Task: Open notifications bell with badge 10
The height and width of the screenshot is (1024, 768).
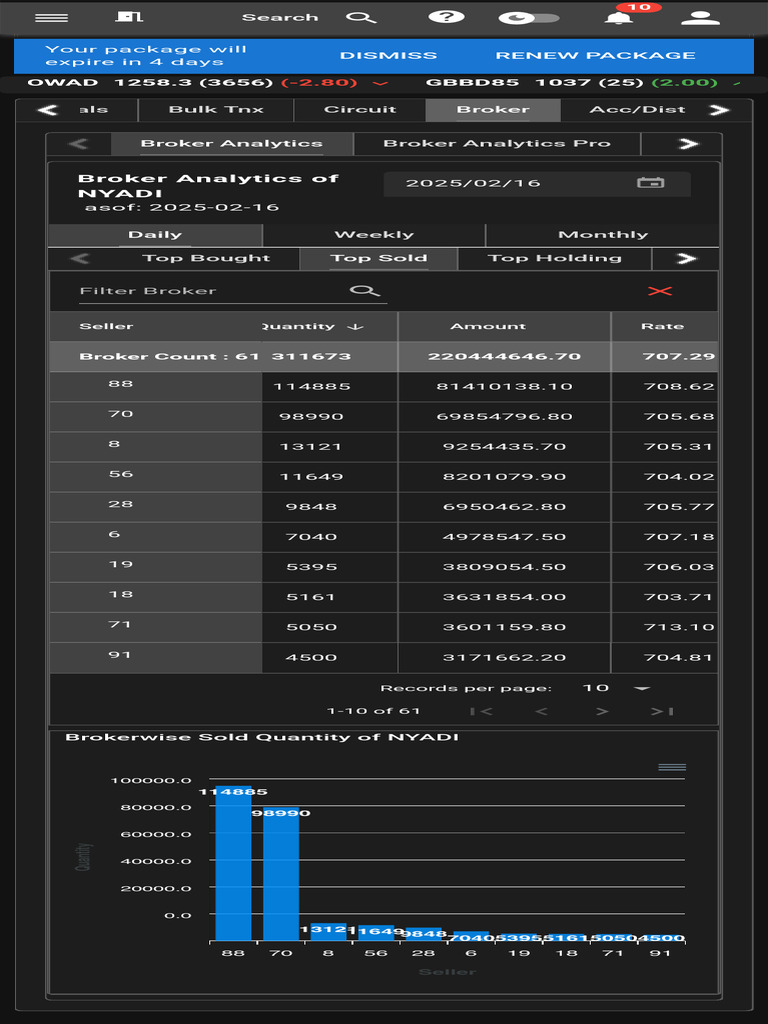Action: 618,16
